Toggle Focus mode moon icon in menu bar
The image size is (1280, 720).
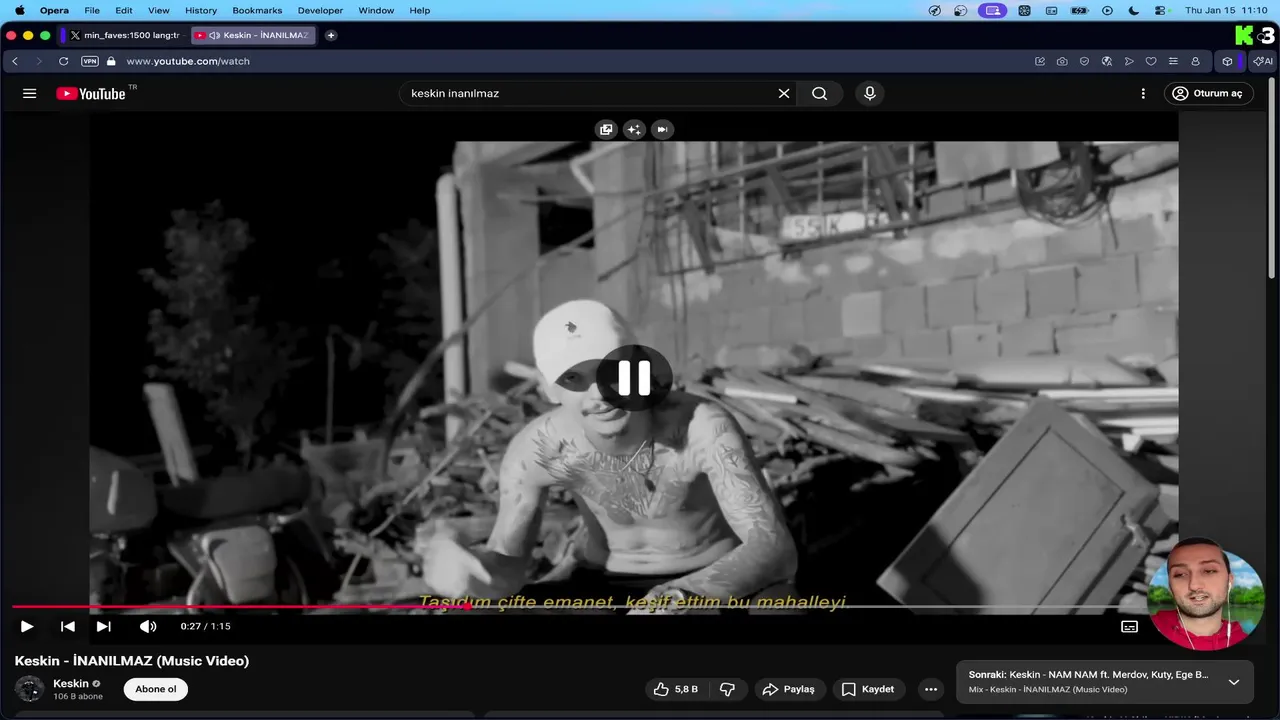(1133, 10)
